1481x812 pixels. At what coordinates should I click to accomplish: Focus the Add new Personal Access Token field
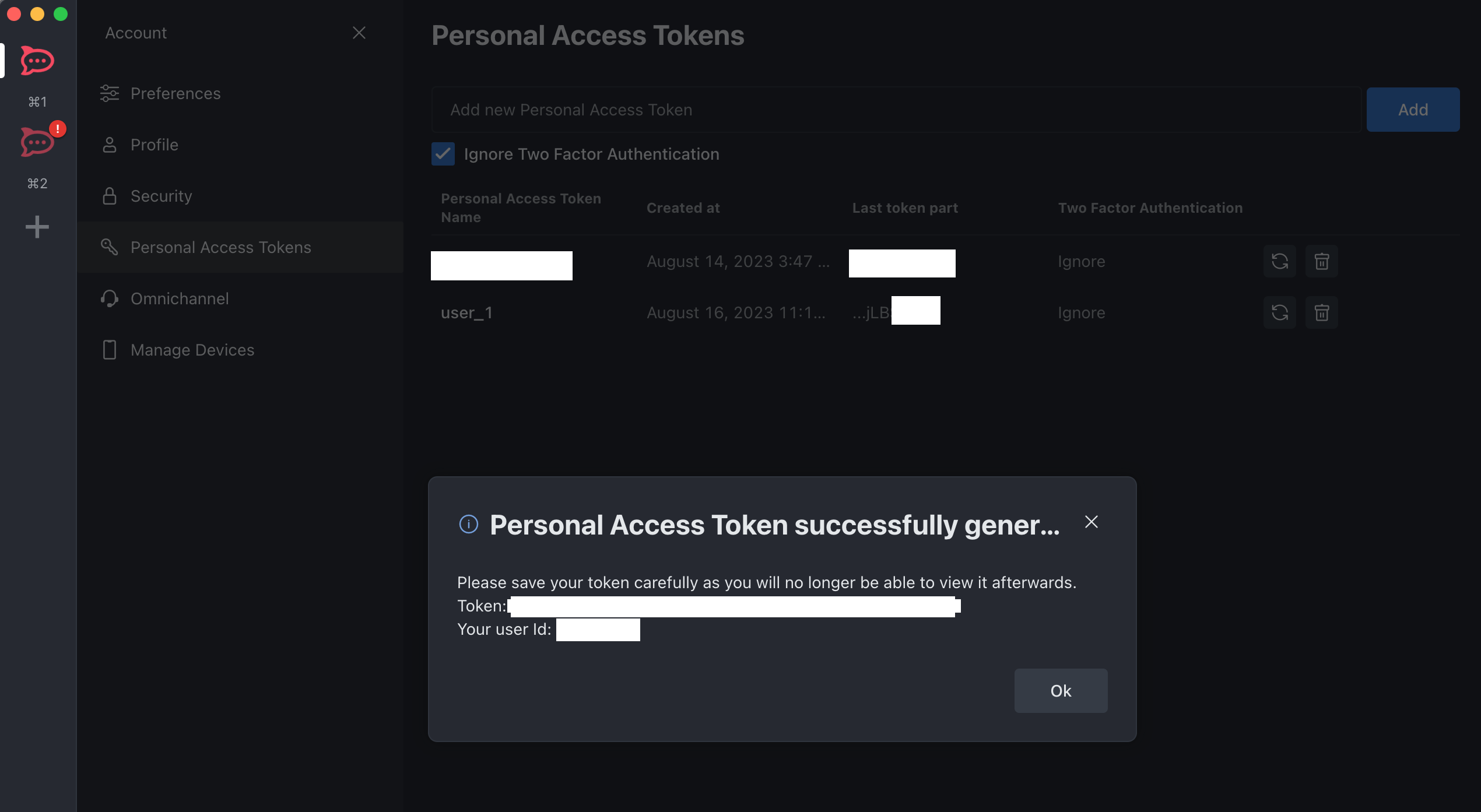pyautogui.click(x=897, y=110)
